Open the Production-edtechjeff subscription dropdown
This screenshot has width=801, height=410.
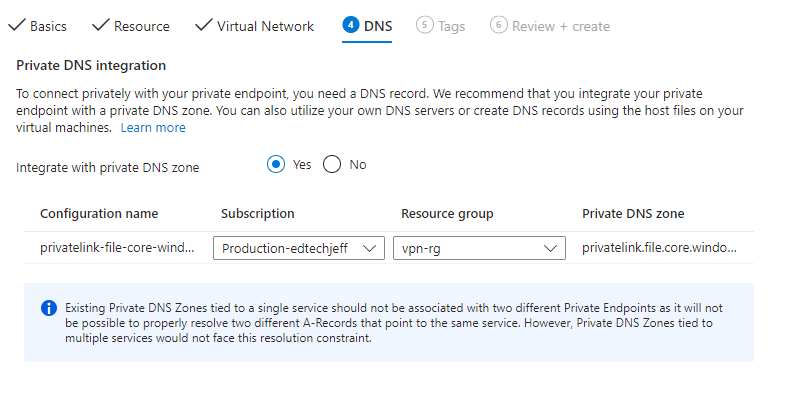(299, 248)
